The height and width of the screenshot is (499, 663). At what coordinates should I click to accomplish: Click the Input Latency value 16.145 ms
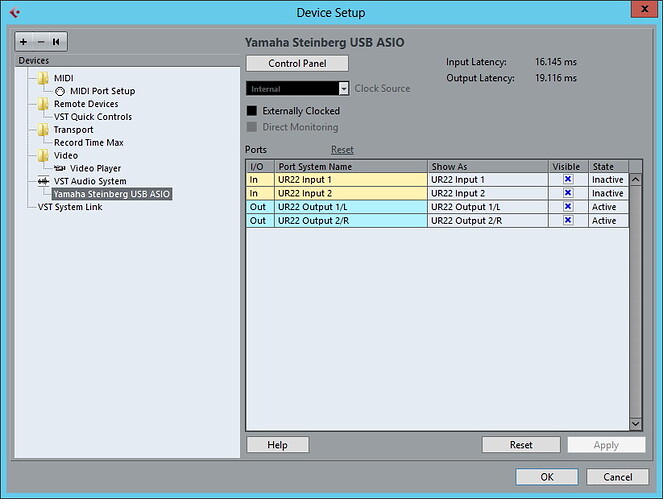[x=556, y=62]
